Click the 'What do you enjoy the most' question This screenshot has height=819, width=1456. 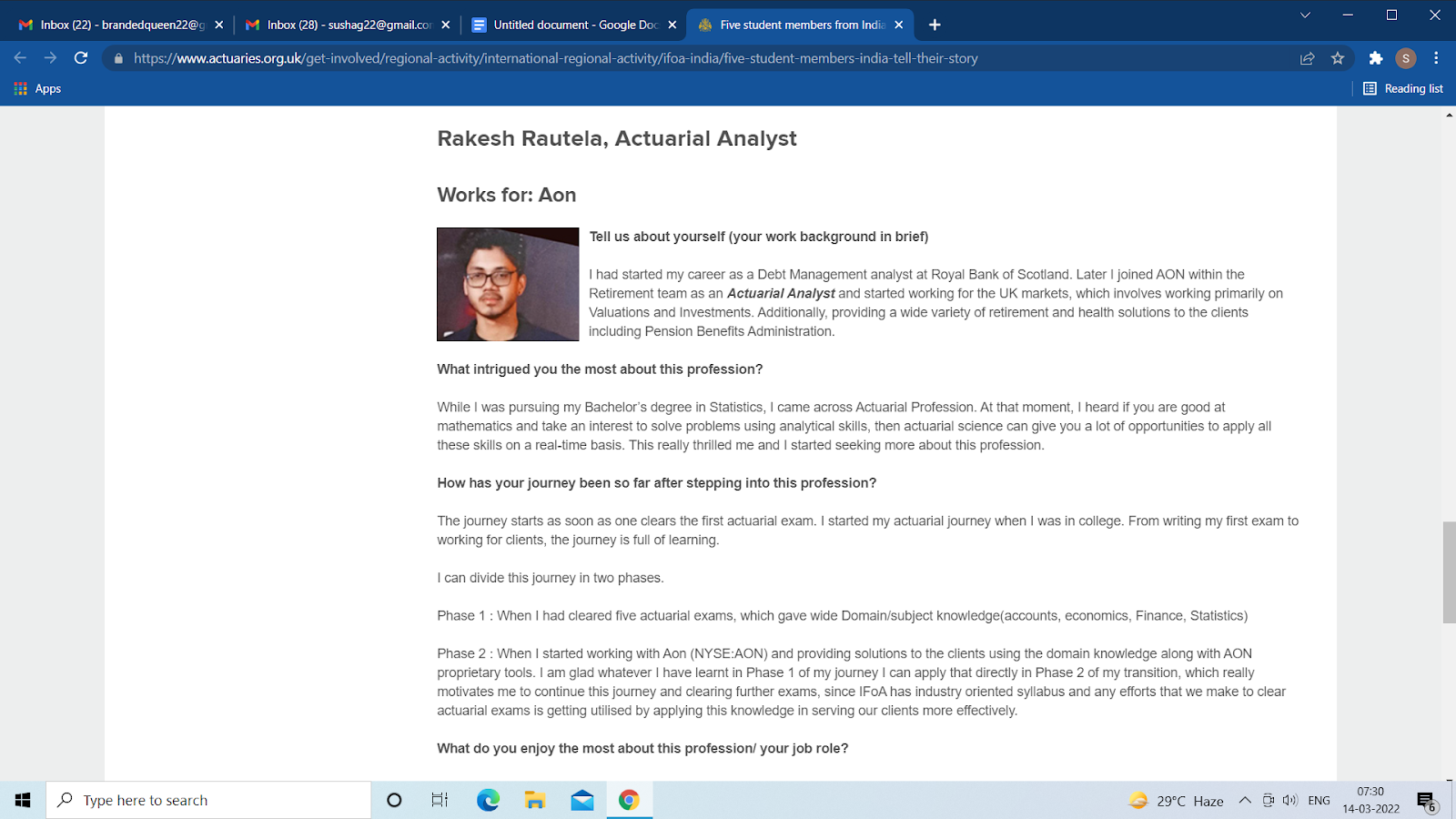point(642,748)
